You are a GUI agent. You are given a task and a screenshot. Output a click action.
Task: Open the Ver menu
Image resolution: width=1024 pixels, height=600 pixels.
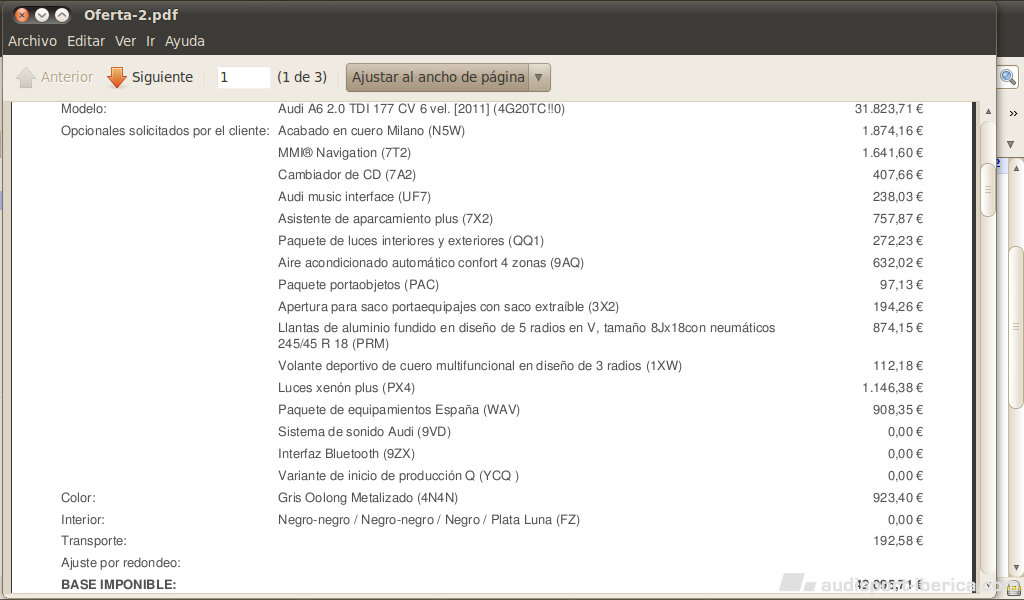[125, 41]
